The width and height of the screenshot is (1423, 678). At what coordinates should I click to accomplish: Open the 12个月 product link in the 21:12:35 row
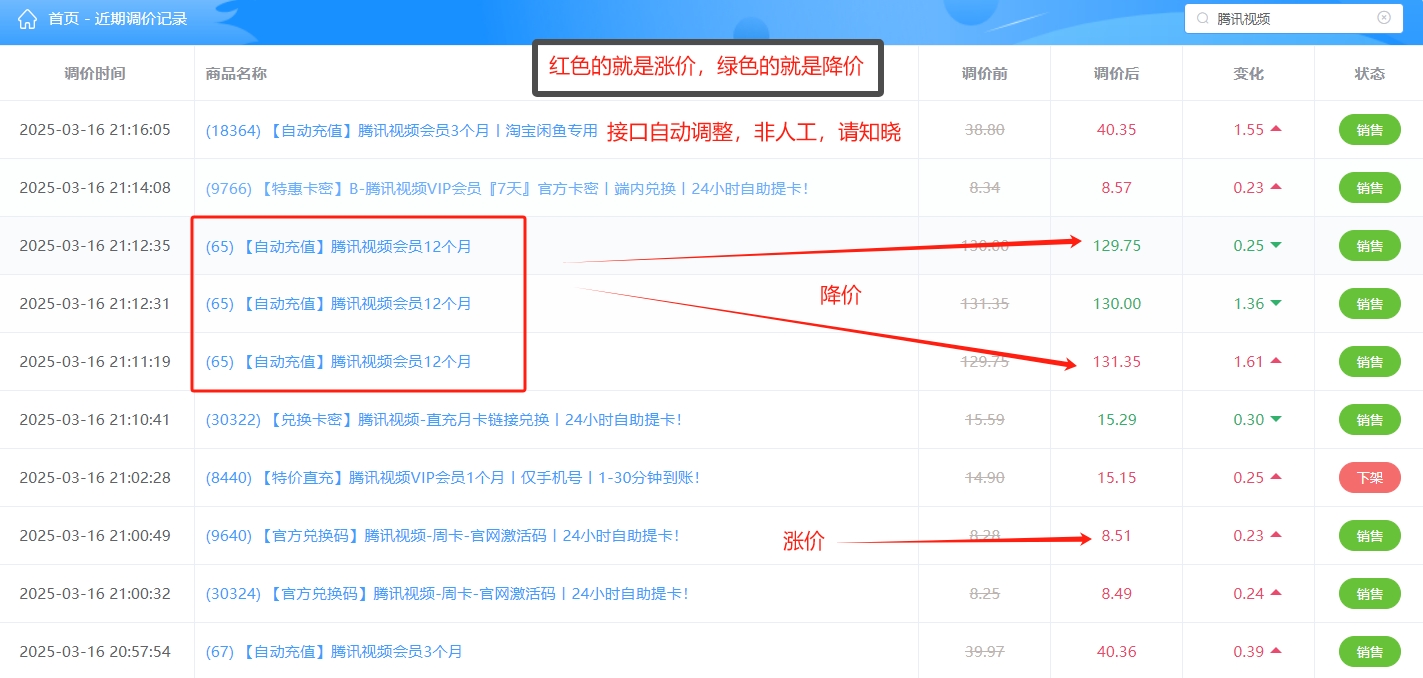tap(338, 246)
